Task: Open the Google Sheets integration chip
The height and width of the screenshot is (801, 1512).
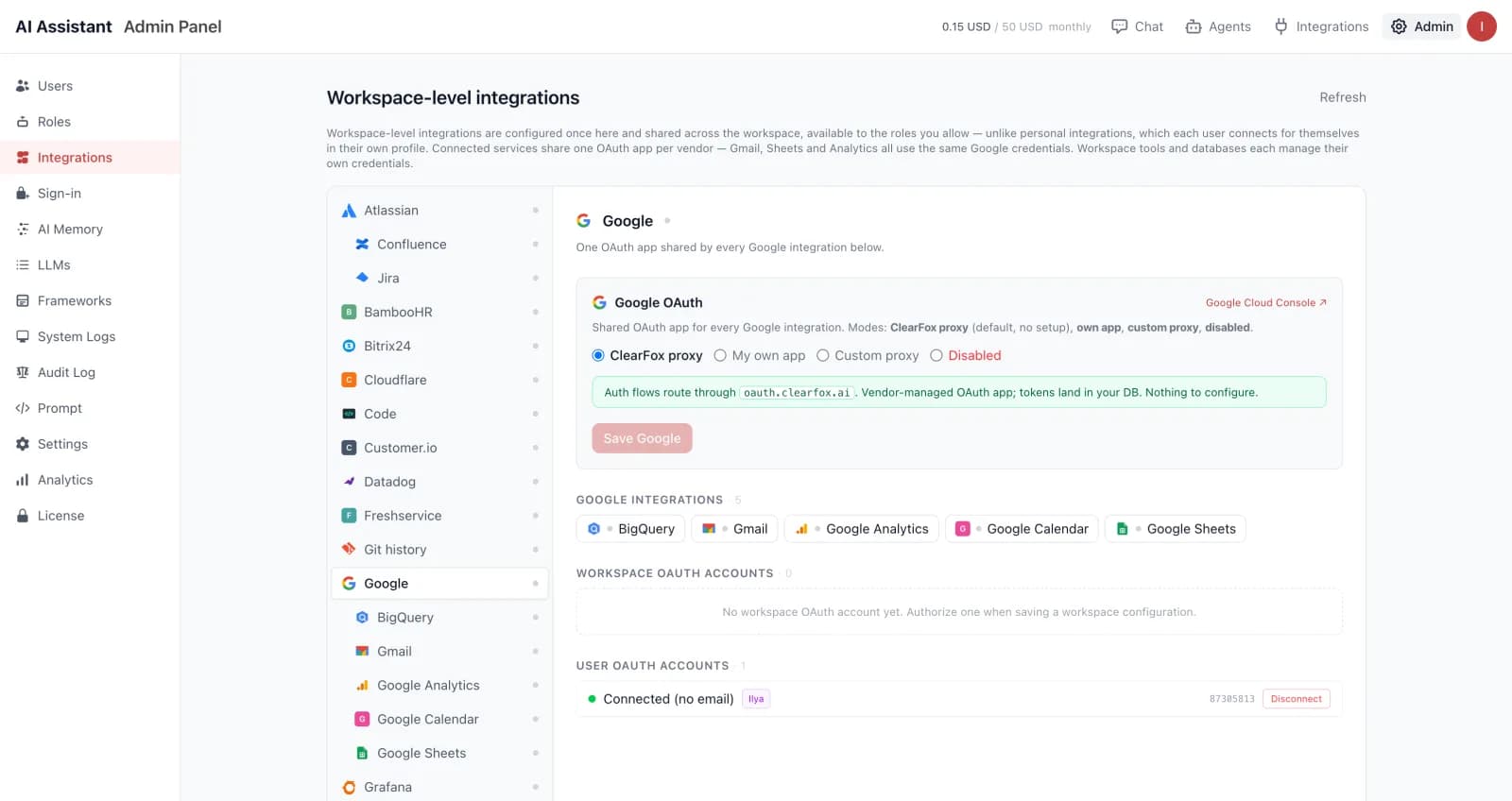Action: coord(1176,529)
